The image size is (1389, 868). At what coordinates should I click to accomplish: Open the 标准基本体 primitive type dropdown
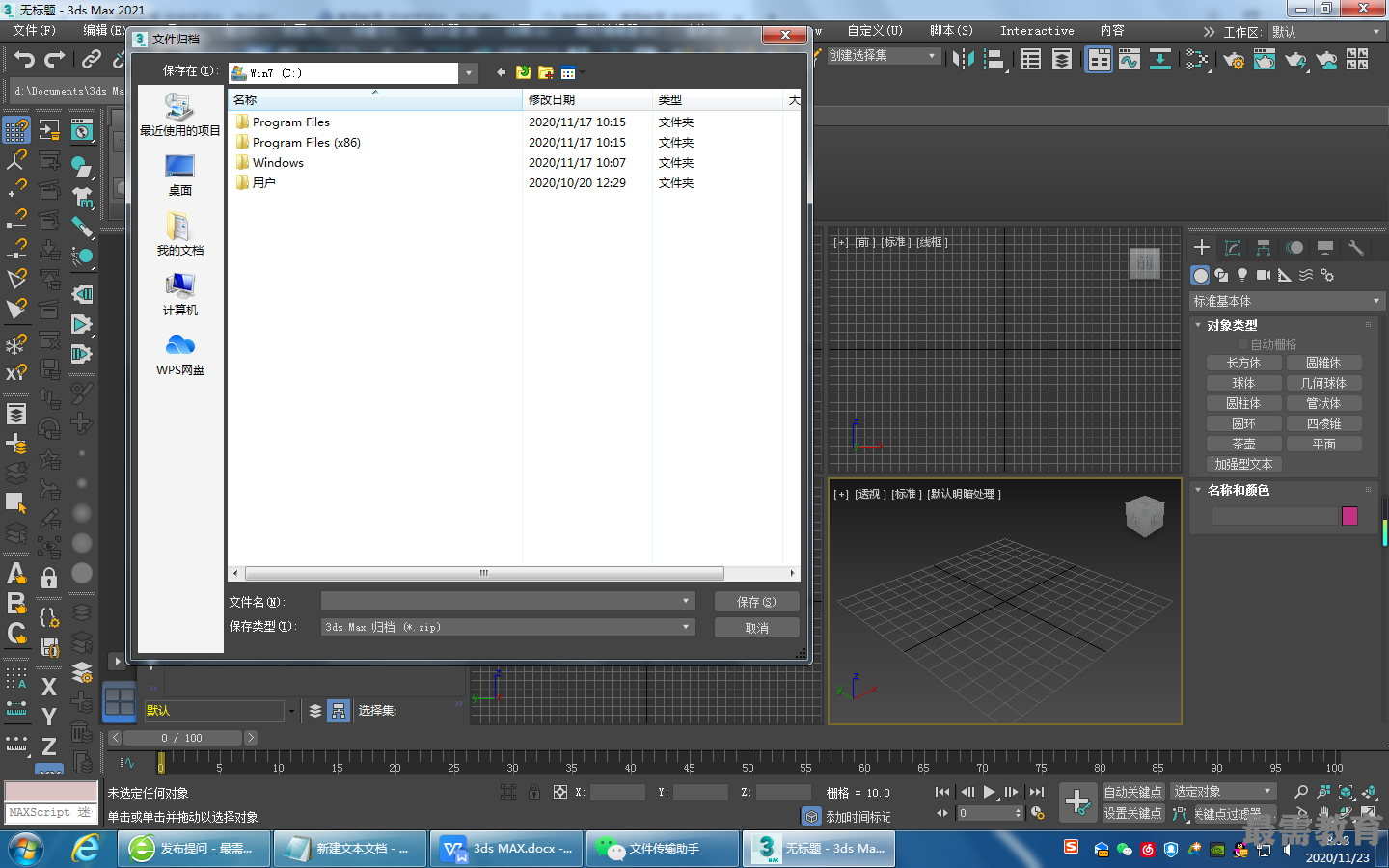[1288, 301]
